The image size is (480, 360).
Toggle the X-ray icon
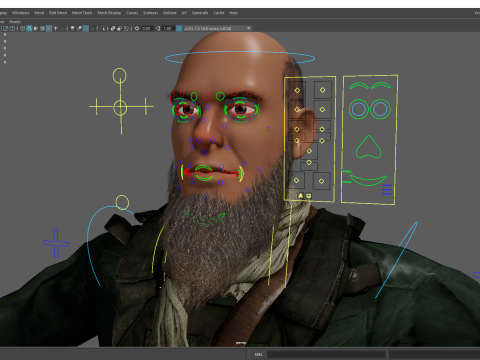click(x=113, y=28)
